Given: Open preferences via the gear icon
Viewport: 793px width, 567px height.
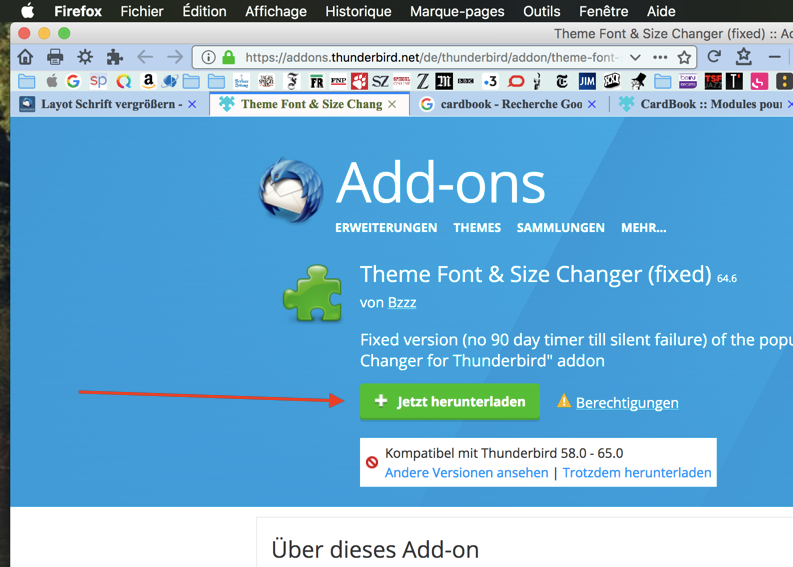Looking at the screenshot, I should tap(85, 57).
